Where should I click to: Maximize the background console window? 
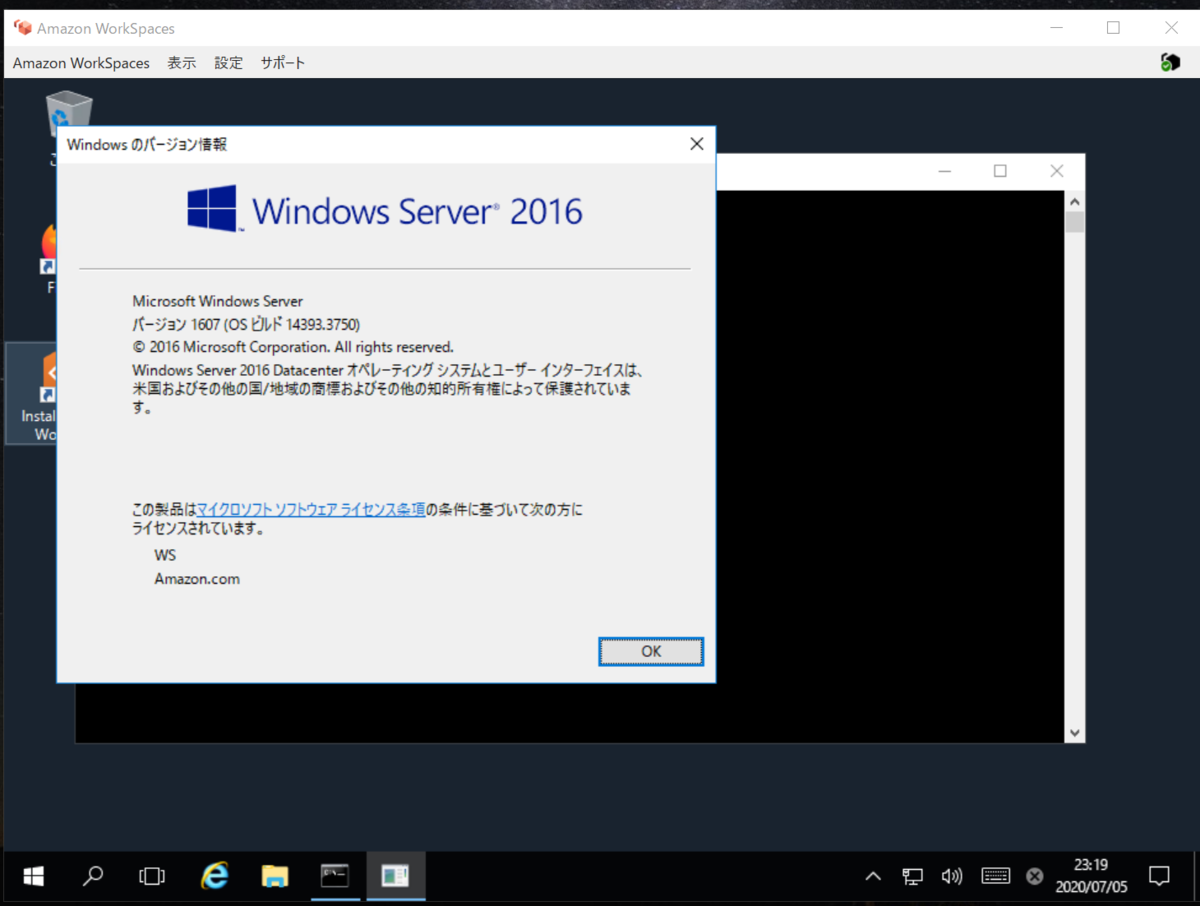pyautogui.click(x=1000, y=172)
